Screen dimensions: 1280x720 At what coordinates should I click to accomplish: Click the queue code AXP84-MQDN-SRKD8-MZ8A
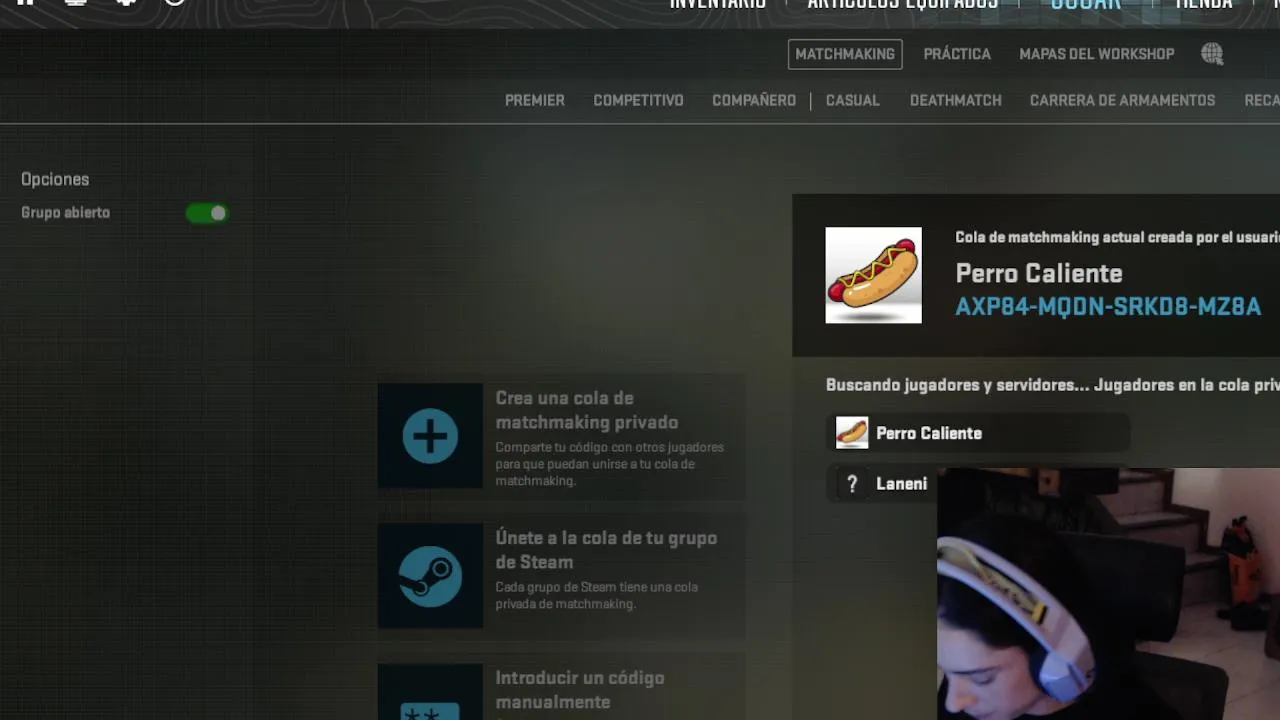click(x=1108, y=307)
